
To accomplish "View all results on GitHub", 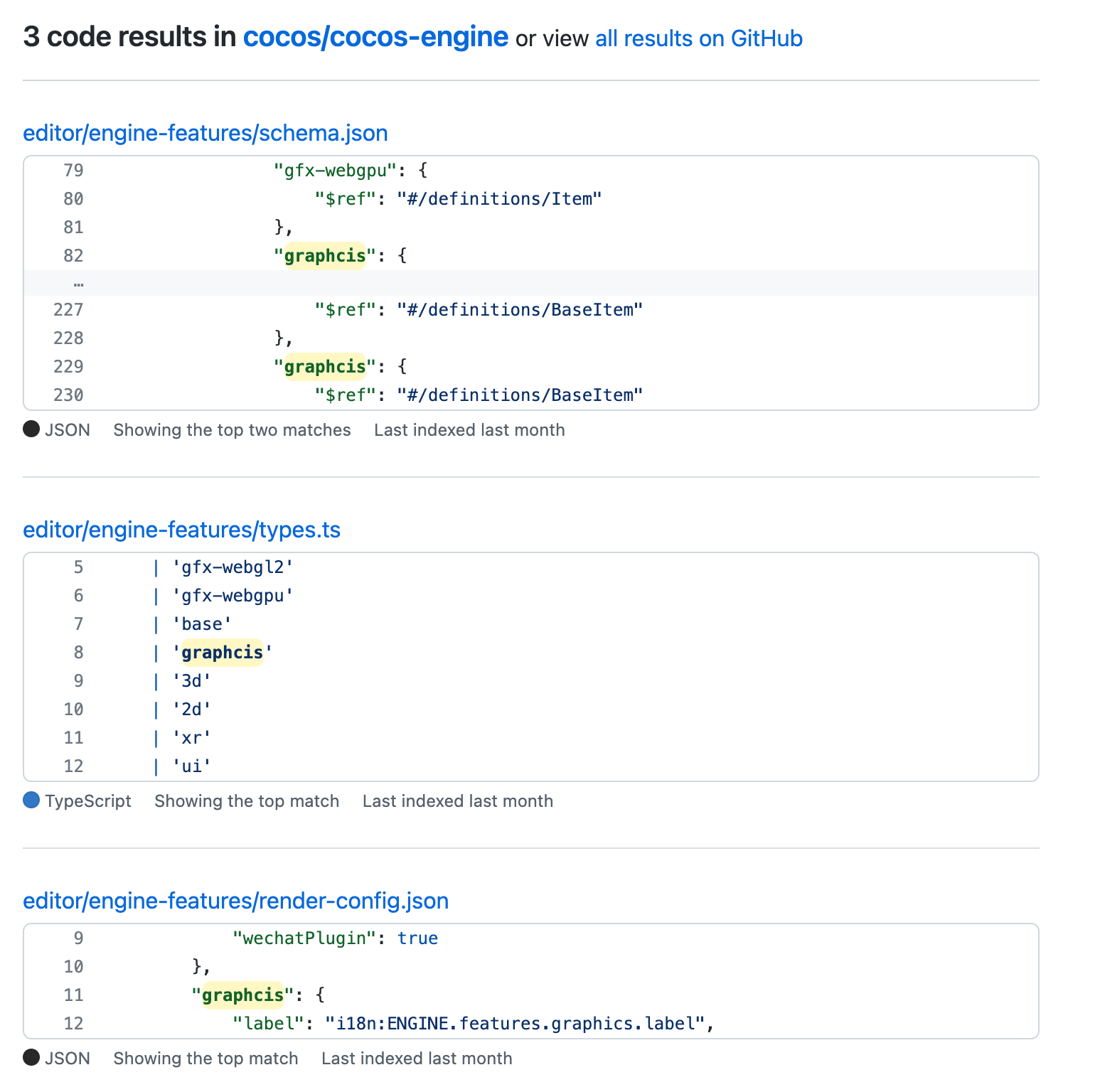I will 698,38.
